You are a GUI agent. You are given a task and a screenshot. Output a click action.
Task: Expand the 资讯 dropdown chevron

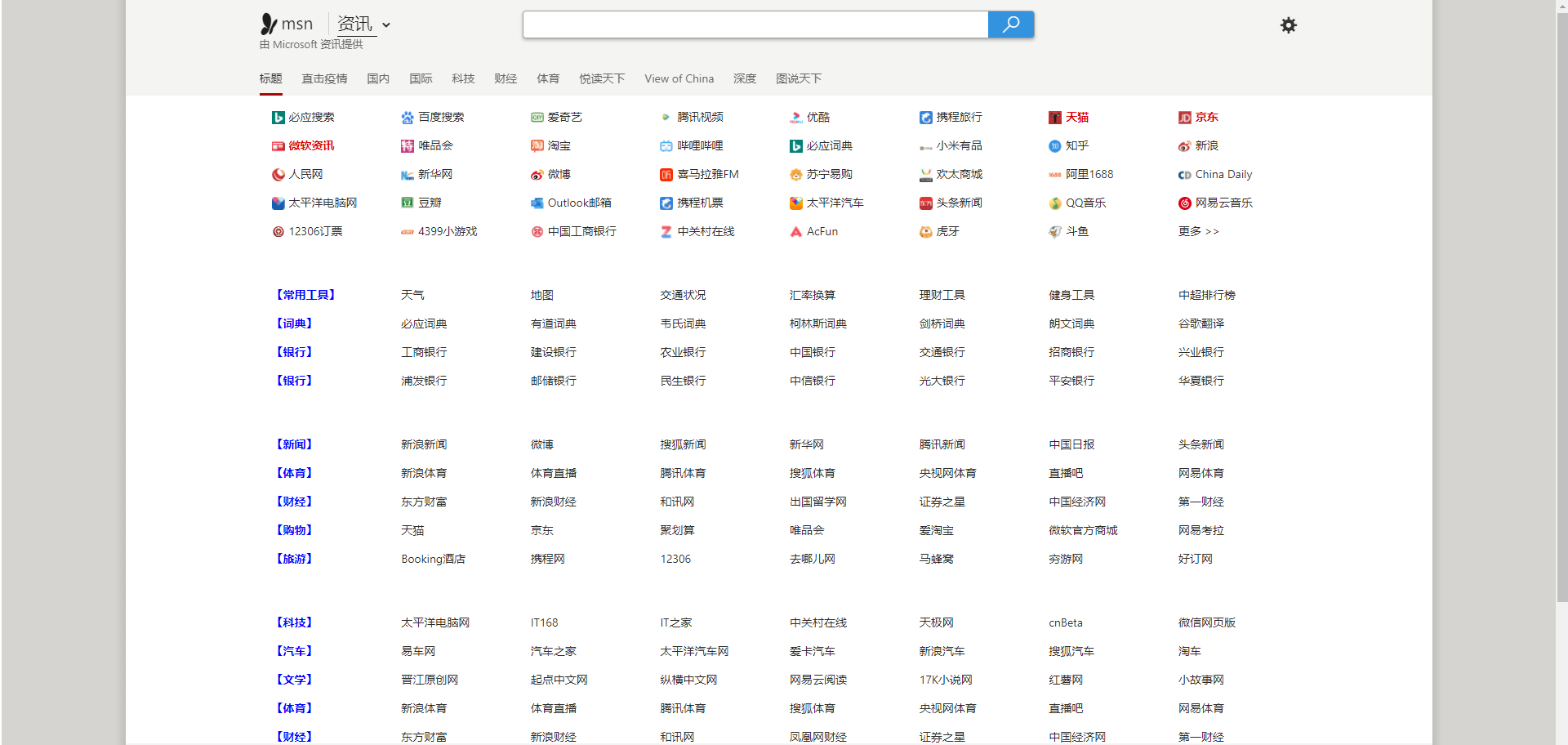point(386,25)
